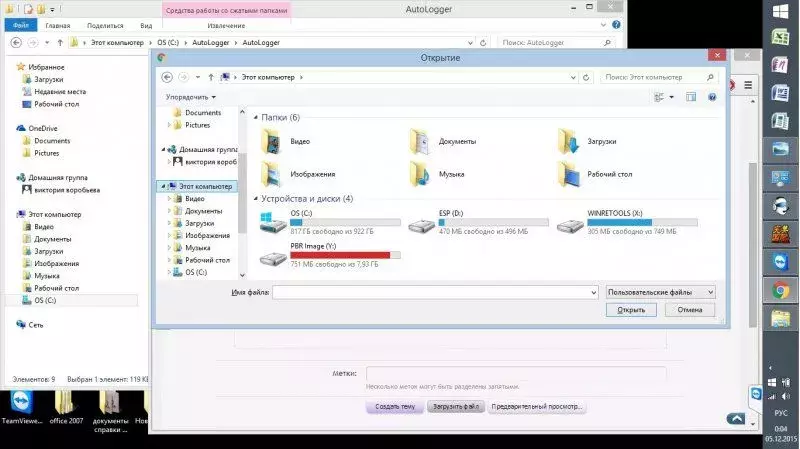Click the Метки input field
800x449 pixels.
(516, 373)
